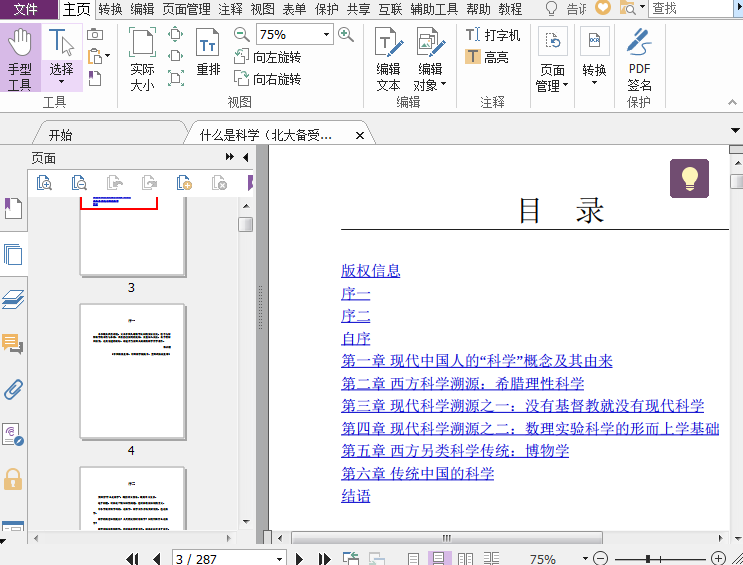This screenshot has width=743, height=565.
Task: Click the status bar zoom slider handle
Action: click(647, 559)
